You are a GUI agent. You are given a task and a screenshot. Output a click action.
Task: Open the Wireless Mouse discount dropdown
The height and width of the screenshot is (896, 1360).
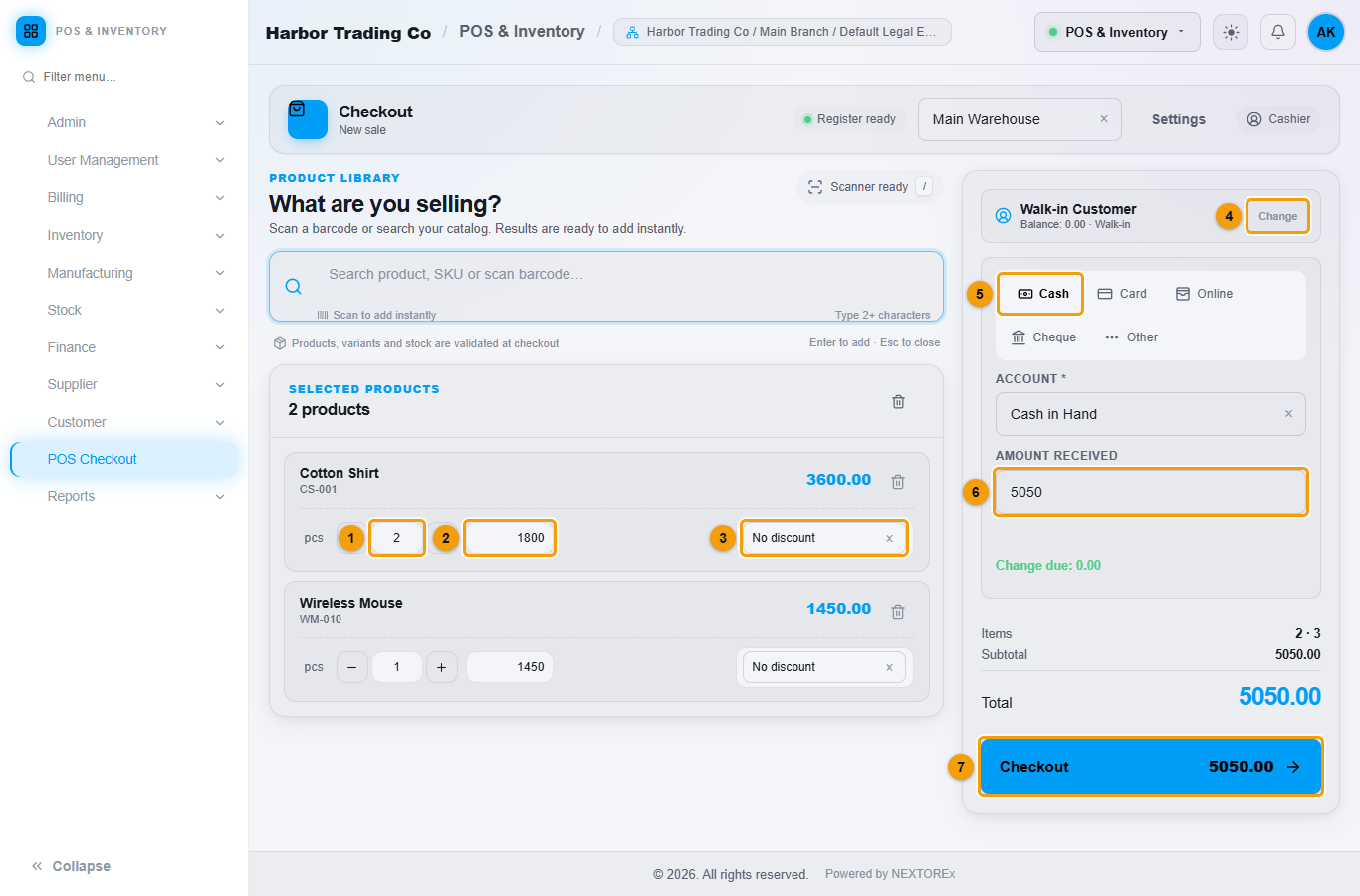824,667
